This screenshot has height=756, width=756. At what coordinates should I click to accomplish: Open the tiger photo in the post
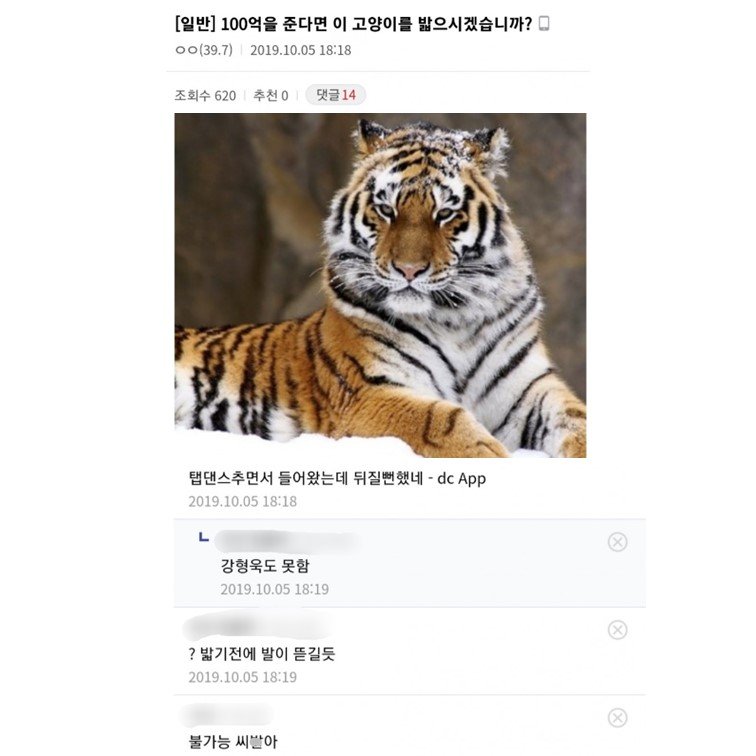pos(380,285)
